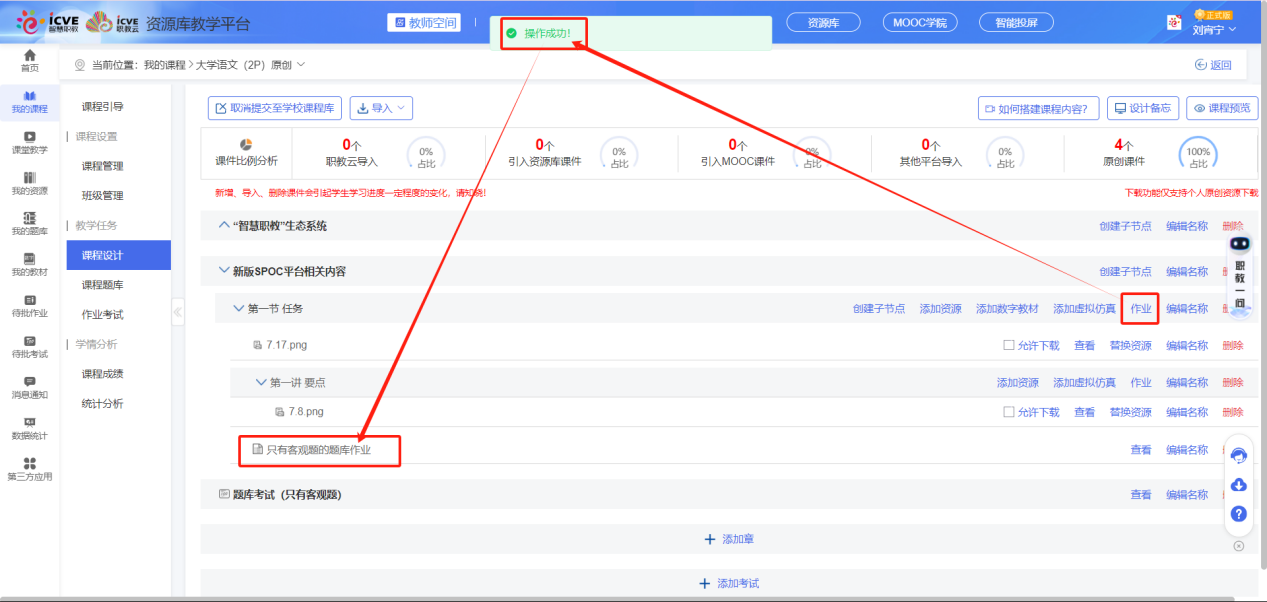Click the 添加章 row
This screenshot has width=1267, height=602.
coord(729,539)
